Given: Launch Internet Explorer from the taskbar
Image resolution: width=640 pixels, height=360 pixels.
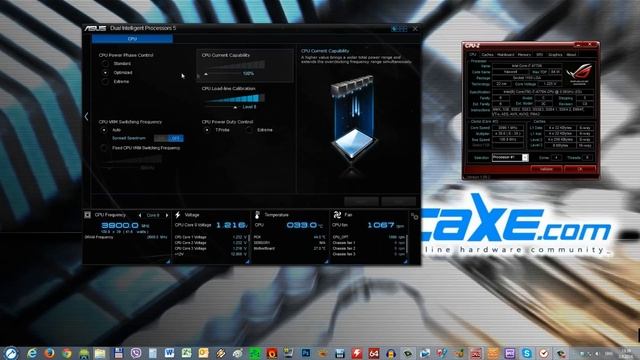Looking at the screenshot, I should (x=32, y=353).
